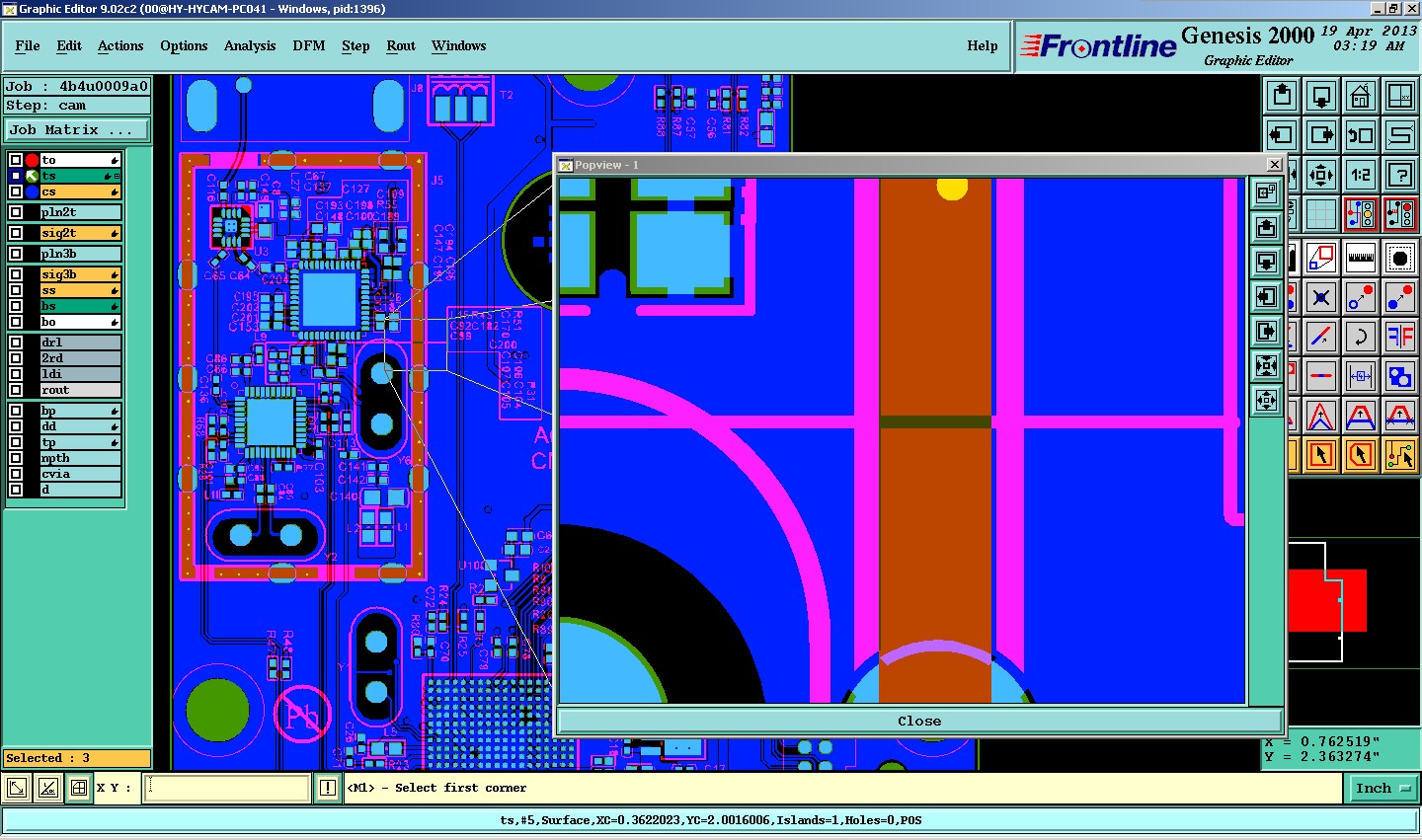Click the home view icon

pos(1361,96)
